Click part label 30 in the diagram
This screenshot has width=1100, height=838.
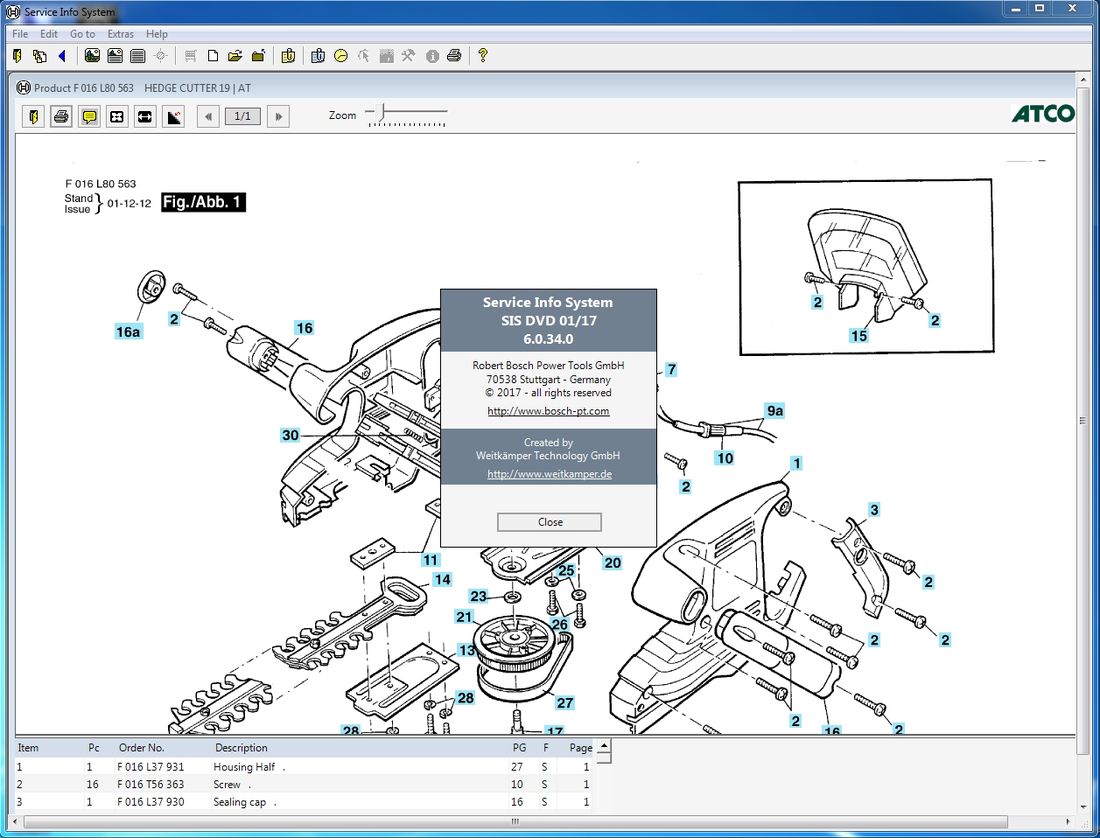point(290,435)
